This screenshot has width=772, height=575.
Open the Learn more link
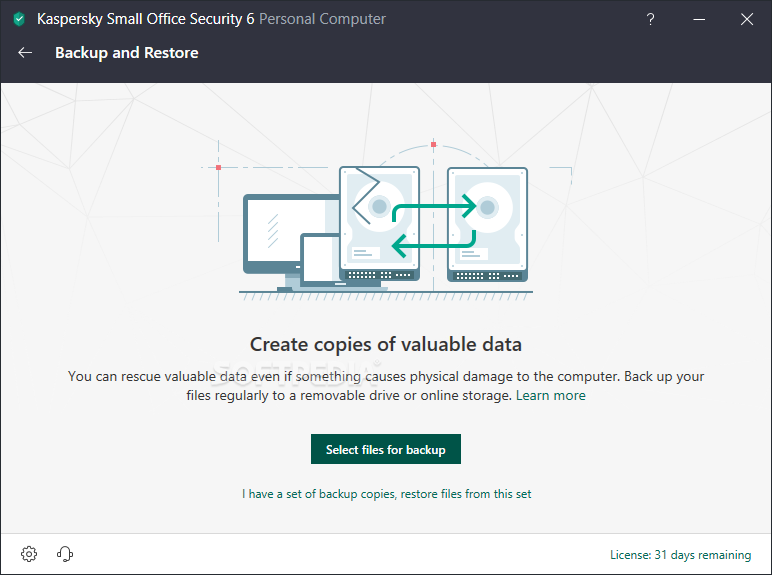[x=550, y=395]
